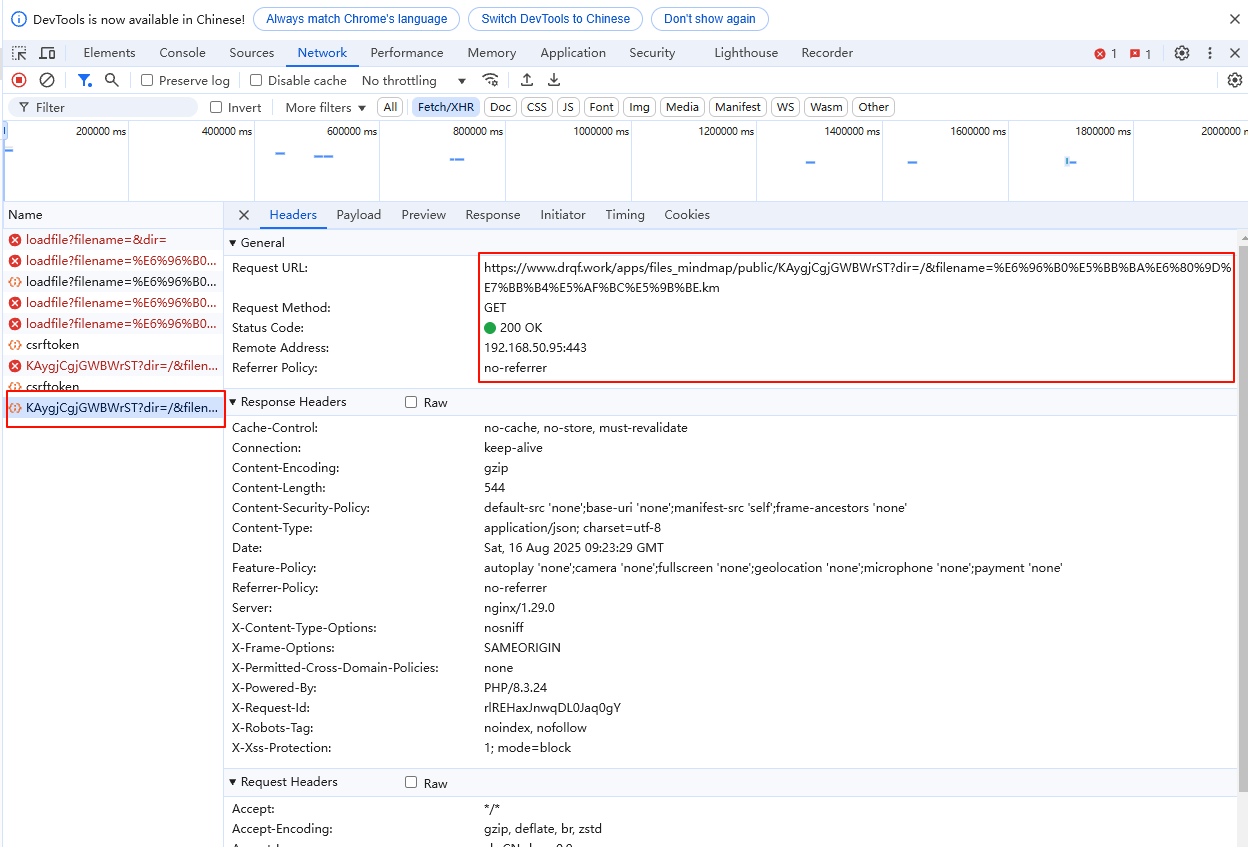Select the first csrftoken request

point(112,345)
